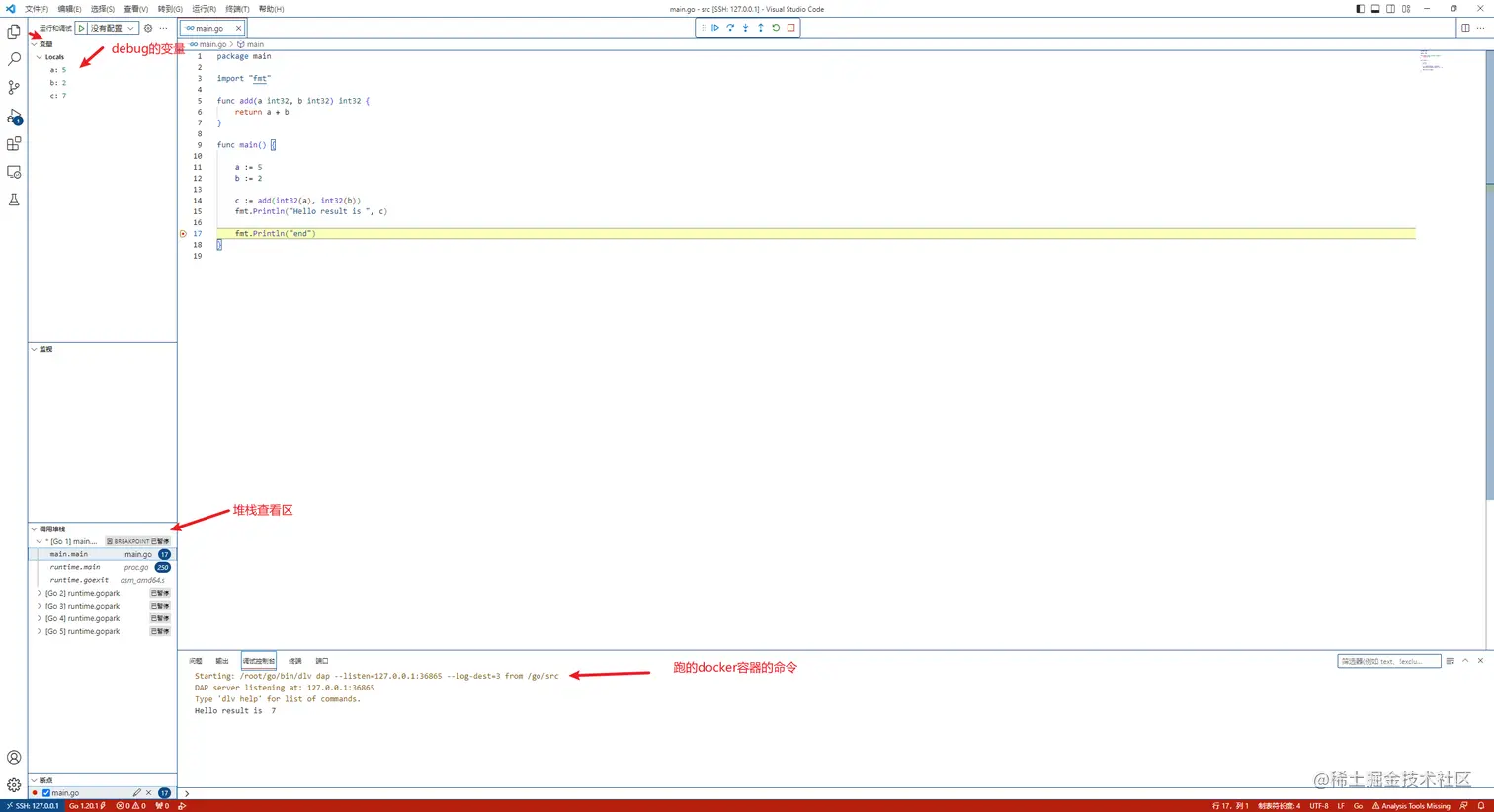This screenshot has height=812, width=1494.
Task: Switch to the 问题 problems panel tab
Action: 196,661
